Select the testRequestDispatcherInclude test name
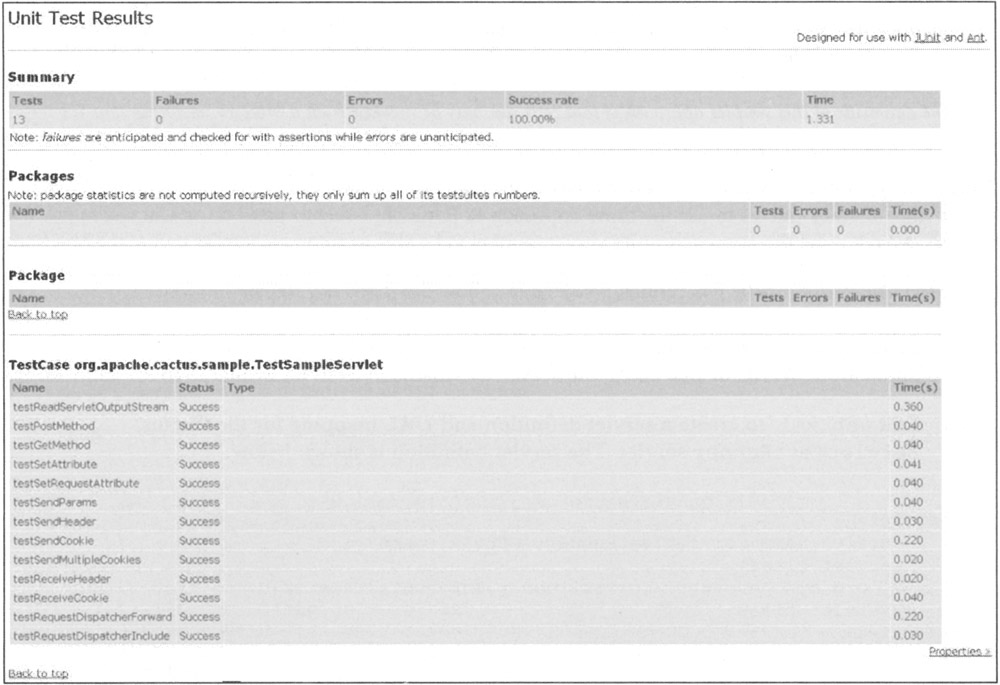Screen dimensions: 1000x685 [91, 636]
